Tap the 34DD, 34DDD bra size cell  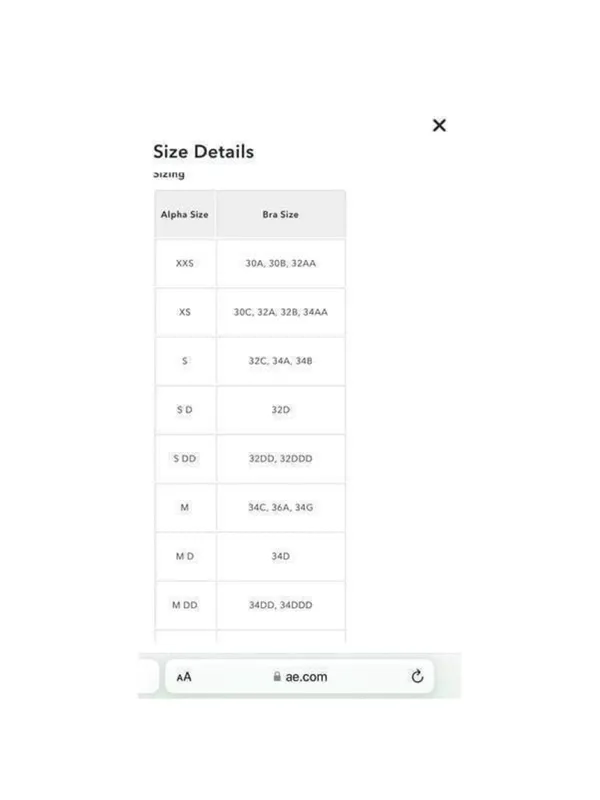point(281,605)
